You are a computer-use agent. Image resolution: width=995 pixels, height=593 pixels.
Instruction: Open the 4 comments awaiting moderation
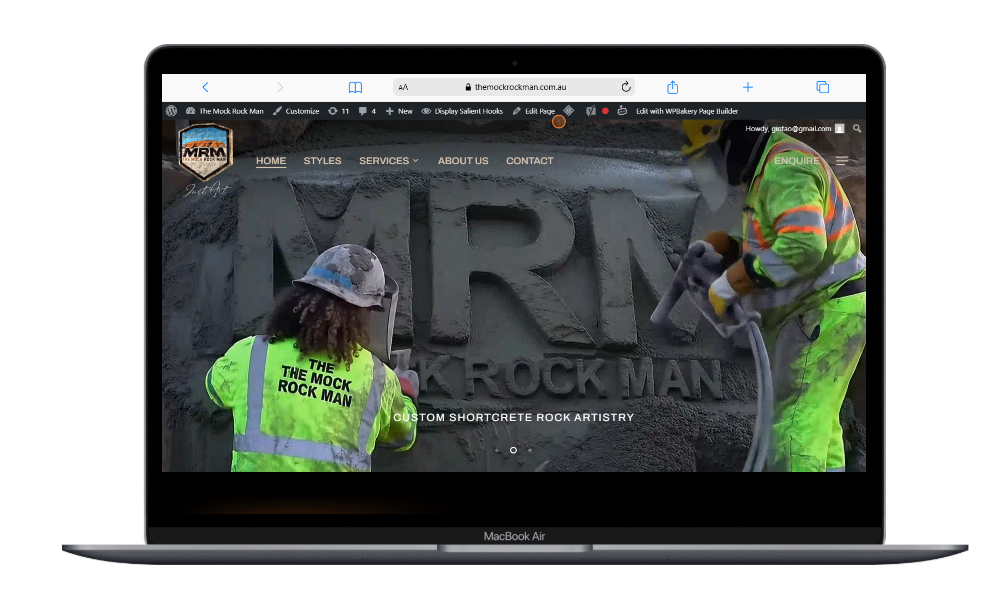click(x=367, y=111)
